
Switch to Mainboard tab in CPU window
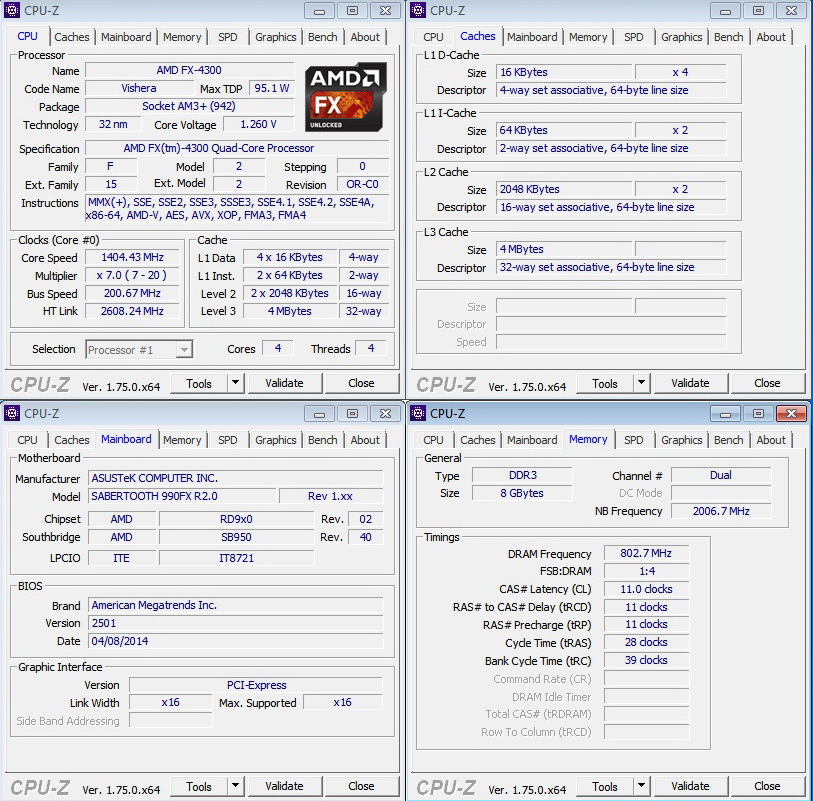click(x=126, y=37)
